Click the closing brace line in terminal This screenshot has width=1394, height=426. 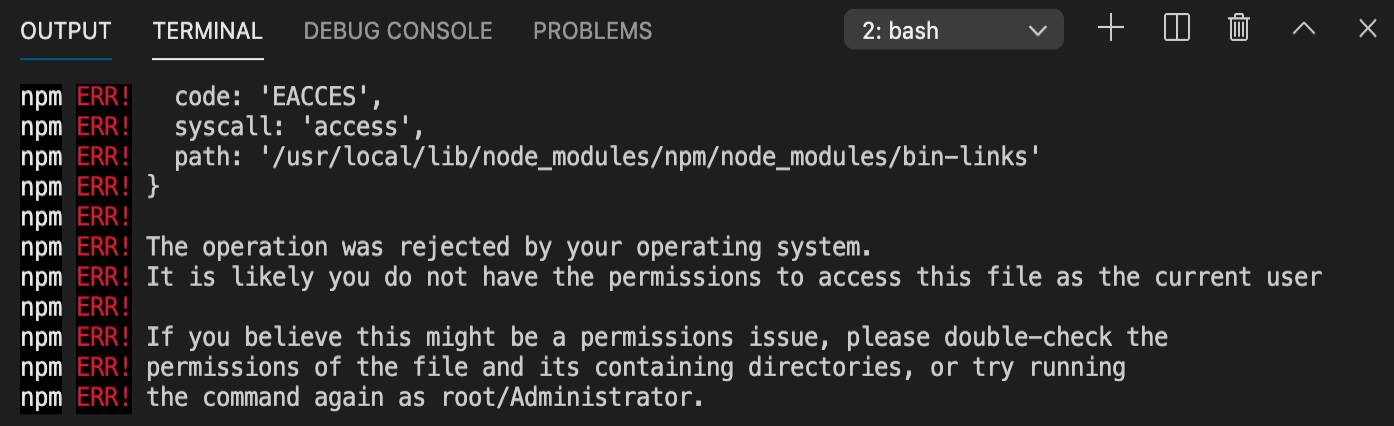(153, 187)
